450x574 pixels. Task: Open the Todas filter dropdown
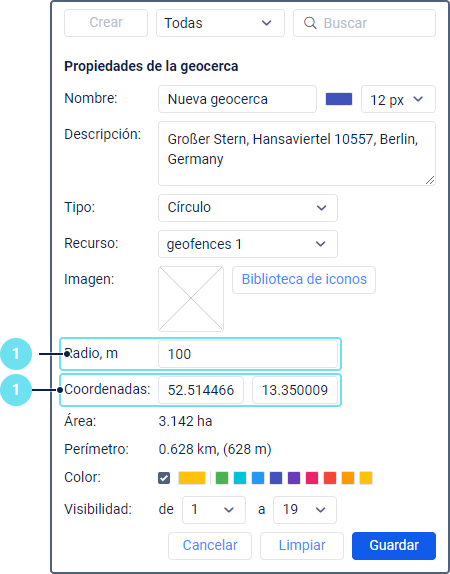[220, 23]
